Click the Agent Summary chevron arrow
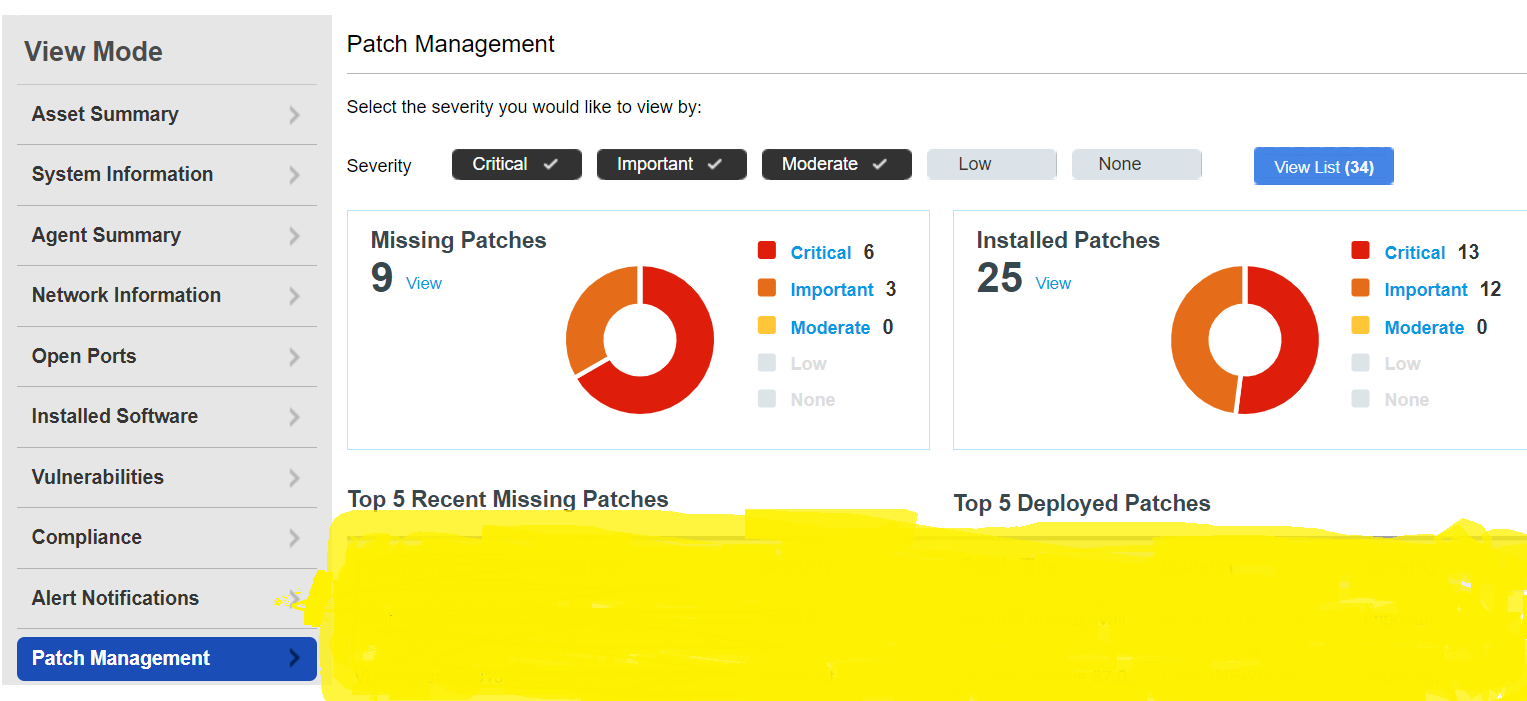Viewport: 1527px width, 701px height. 294,236
